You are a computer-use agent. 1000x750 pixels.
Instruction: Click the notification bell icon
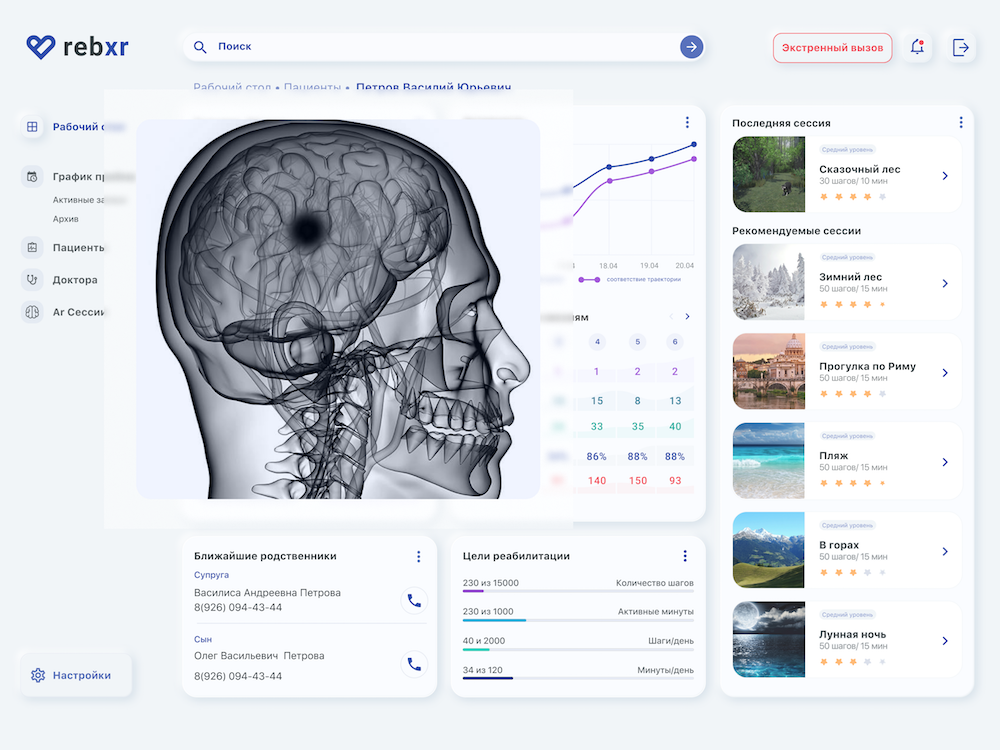[x=917, y=47]
